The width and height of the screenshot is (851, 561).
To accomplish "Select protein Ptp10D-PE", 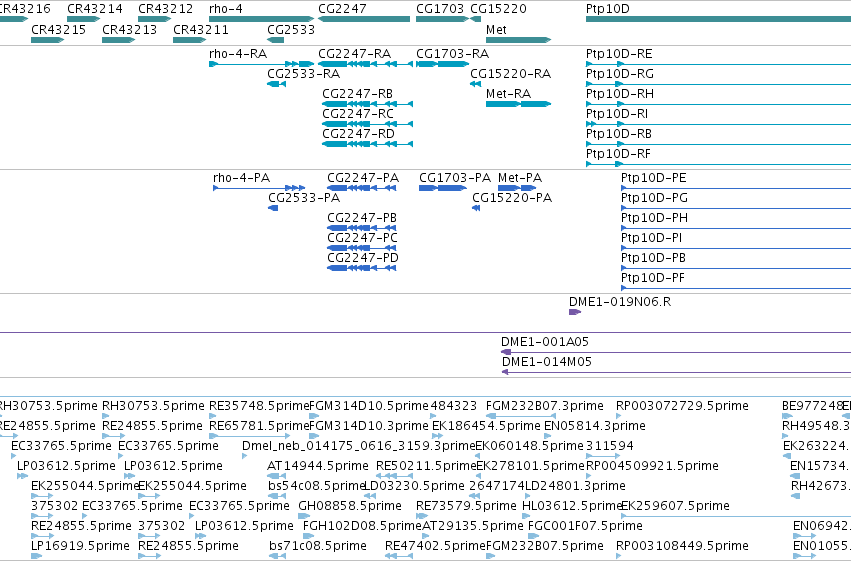I will pos(653,178).
